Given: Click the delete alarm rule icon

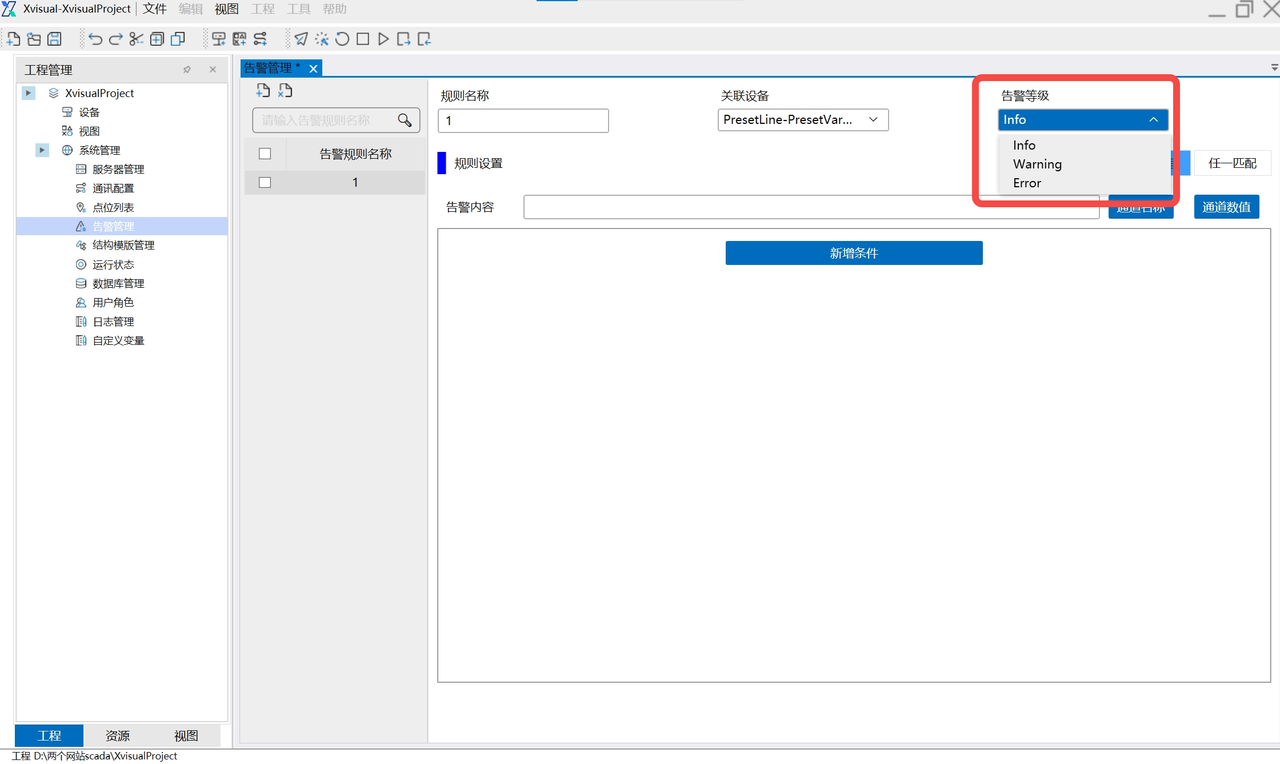Looking at the screenshot, I should [x=285, y=91].
